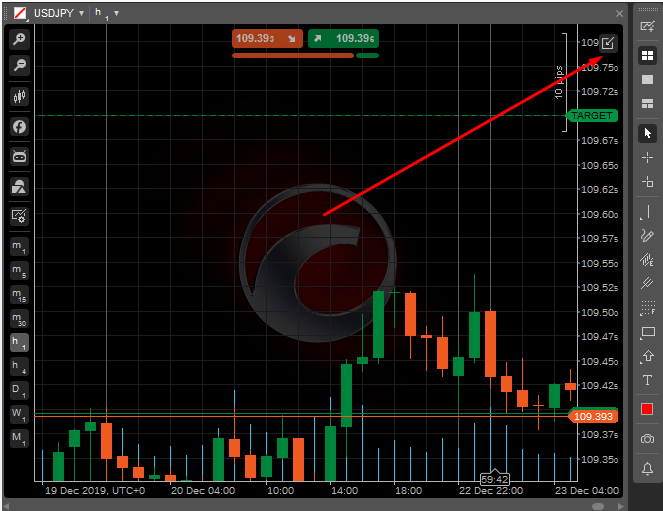The width and height of the screenshot is (663, 511).
Task: Select the text tool
Action: pos(647,380)
